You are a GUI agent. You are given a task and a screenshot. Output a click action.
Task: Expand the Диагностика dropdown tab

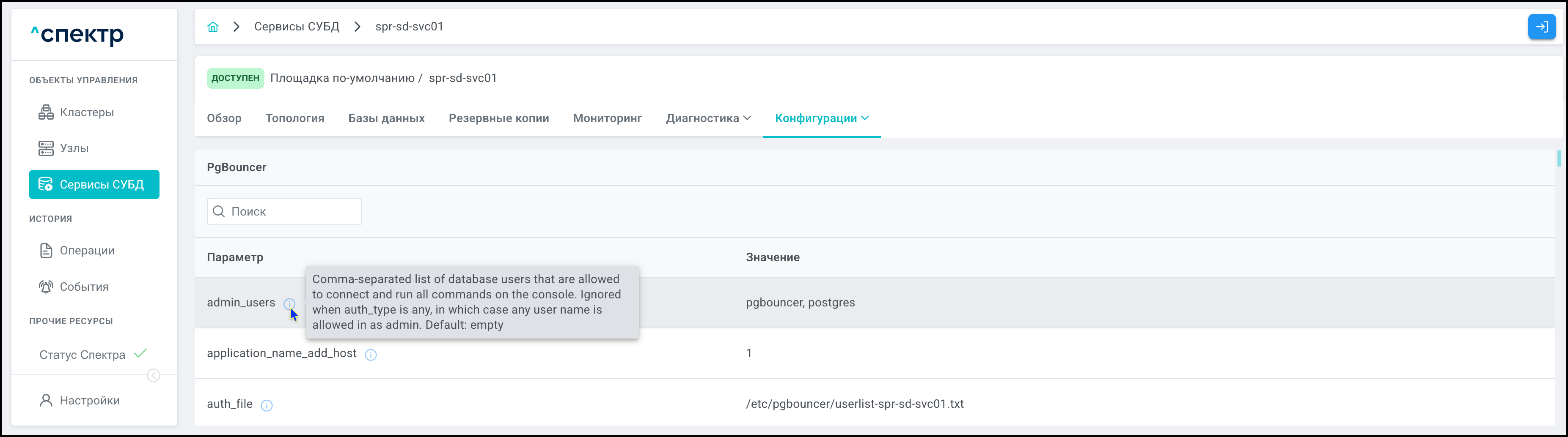coord(708,118)
